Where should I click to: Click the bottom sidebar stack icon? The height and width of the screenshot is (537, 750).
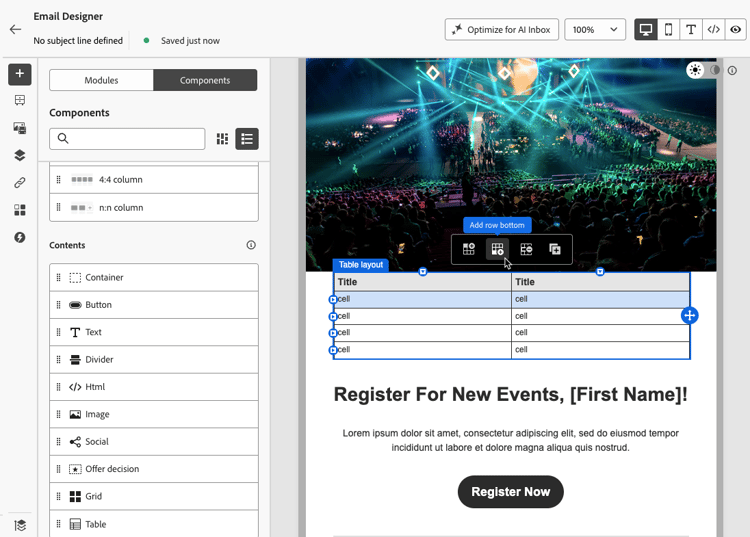[20, 526]
